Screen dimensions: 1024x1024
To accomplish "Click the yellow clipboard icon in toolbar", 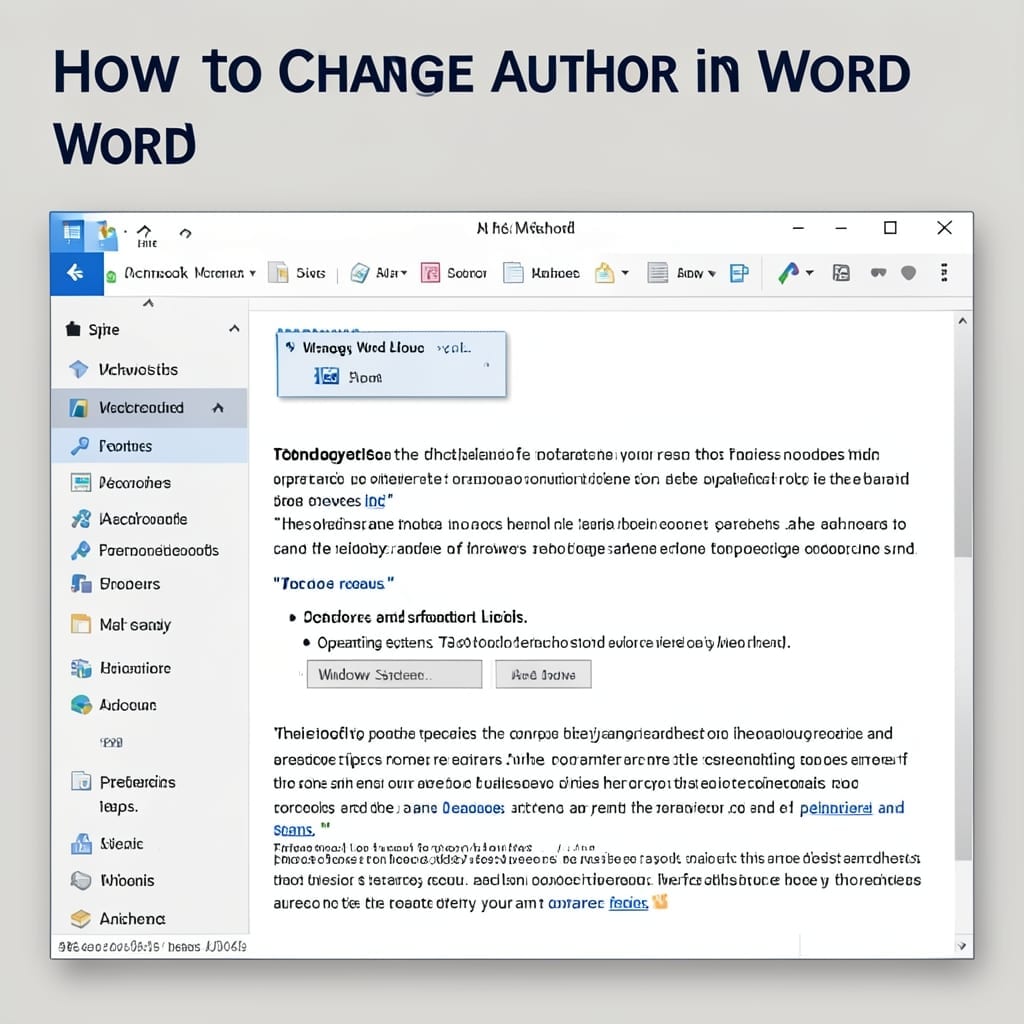I will [604, 273].
